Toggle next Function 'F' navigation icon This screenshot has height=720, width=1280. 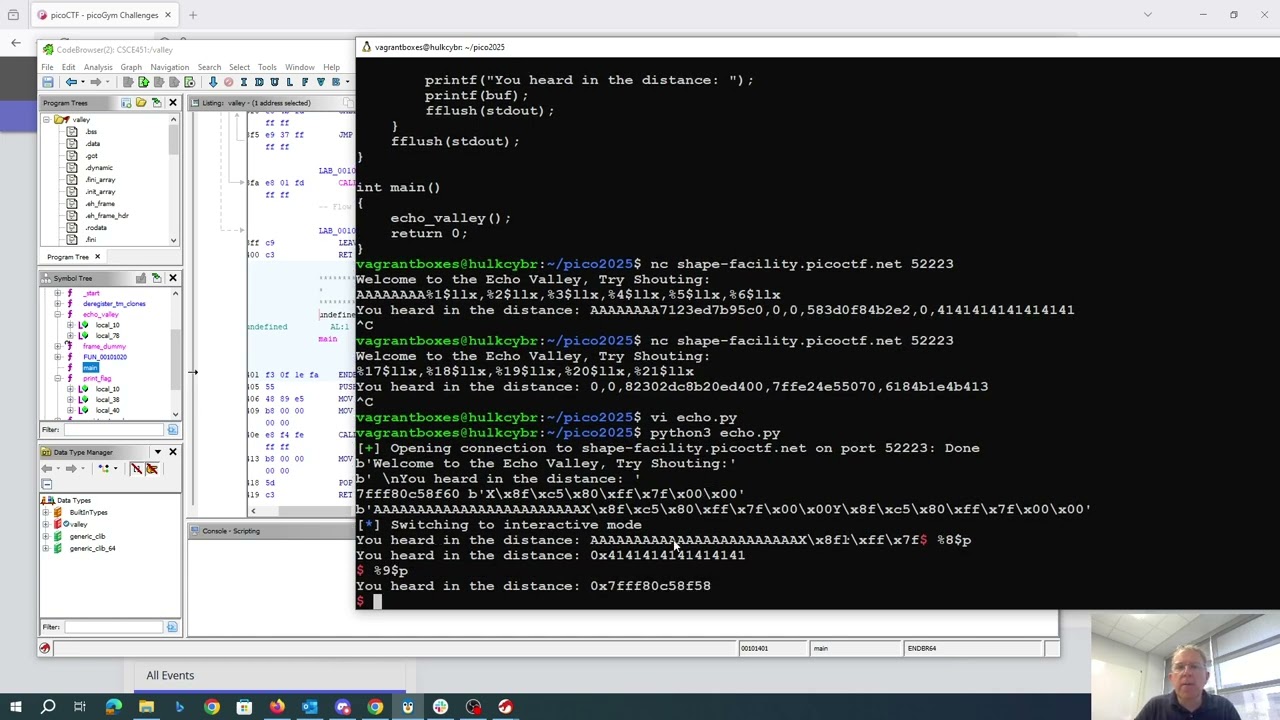click(304, 82)
